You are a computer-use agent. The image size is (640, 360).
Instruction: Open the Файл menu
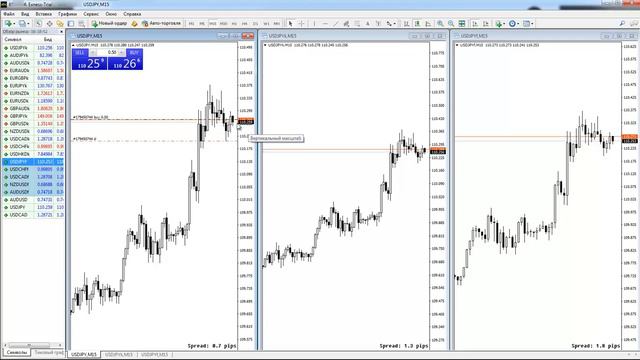point(9,14)
